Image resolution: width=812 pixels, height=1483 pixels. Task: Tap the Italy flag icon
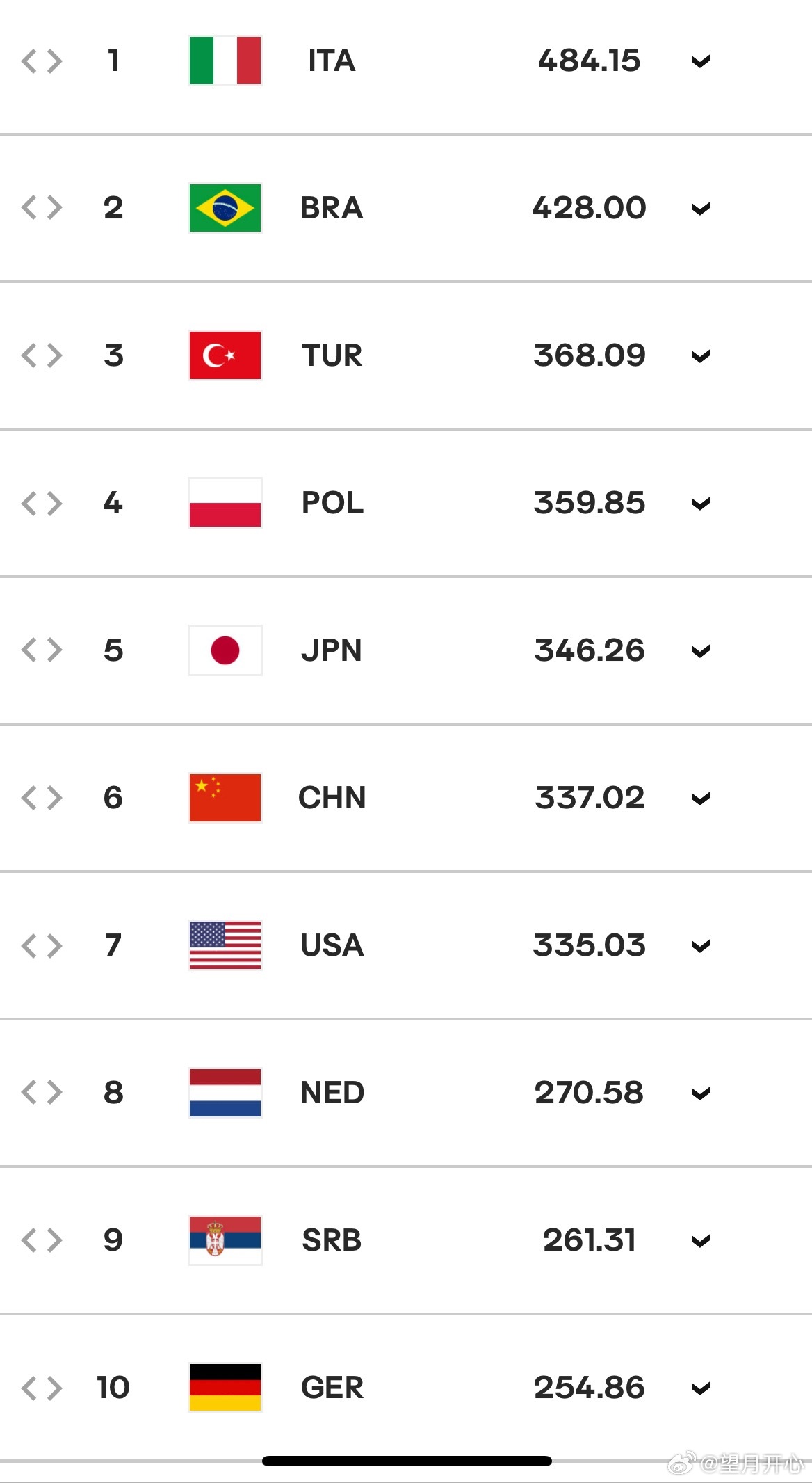[x=225, y=61]
